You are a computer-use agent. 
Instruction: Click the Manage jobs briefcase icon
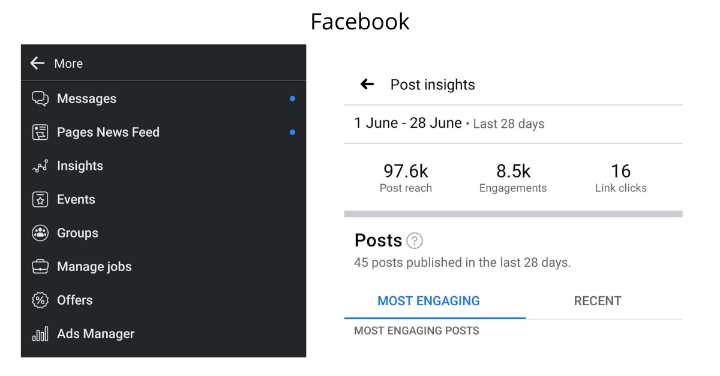(x=40, y=266)
